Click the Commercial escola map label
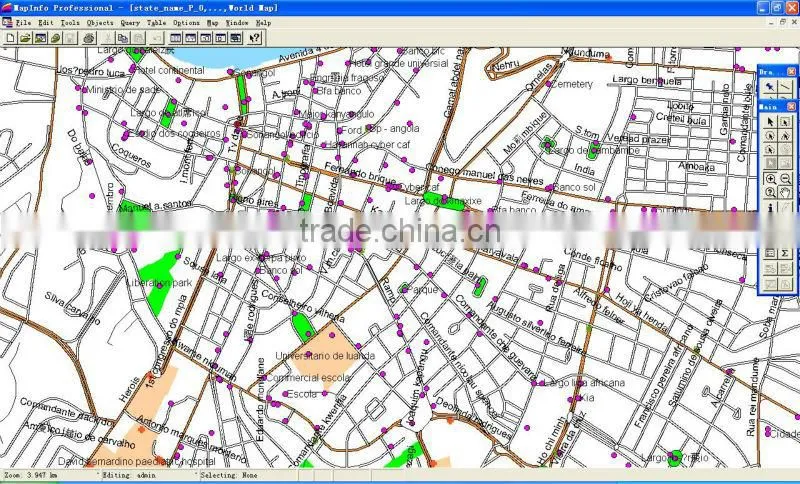800x484 pixels. click(308, 378)
